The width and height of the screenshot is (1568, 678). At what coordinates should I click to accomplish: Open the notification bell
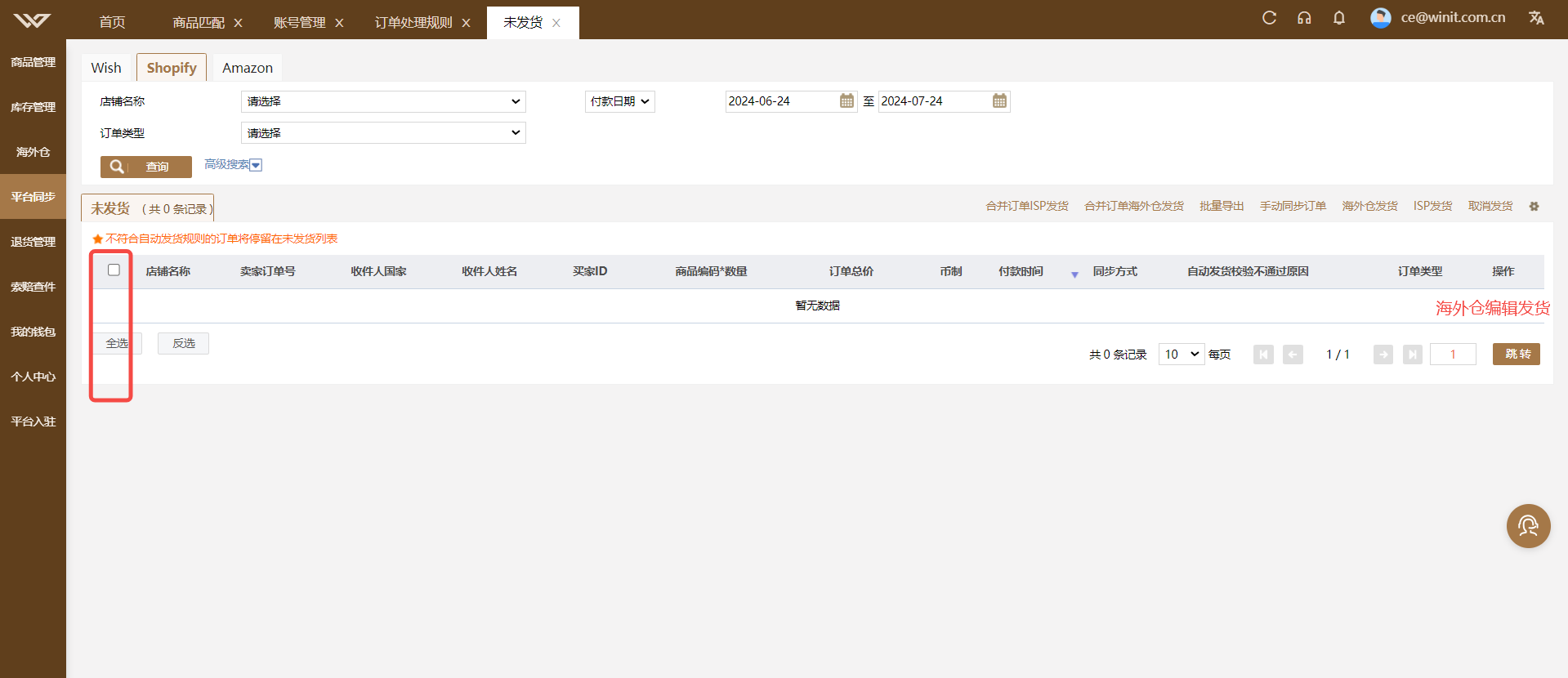[x=1339, y=18]
